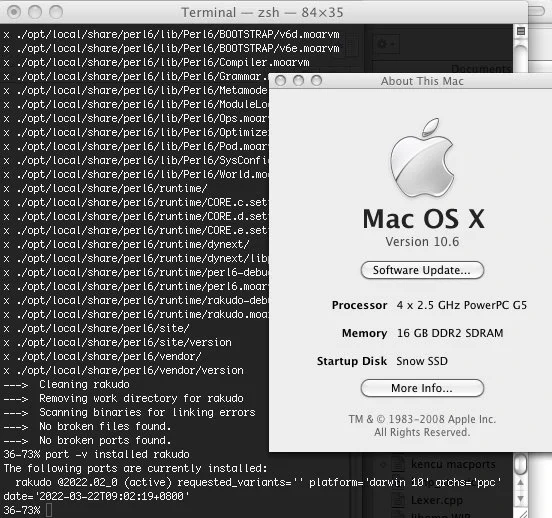The width and height of the screenshot is (552, 518).
Task: Click the Removing work directory for rakudo line
Action: 124,398
